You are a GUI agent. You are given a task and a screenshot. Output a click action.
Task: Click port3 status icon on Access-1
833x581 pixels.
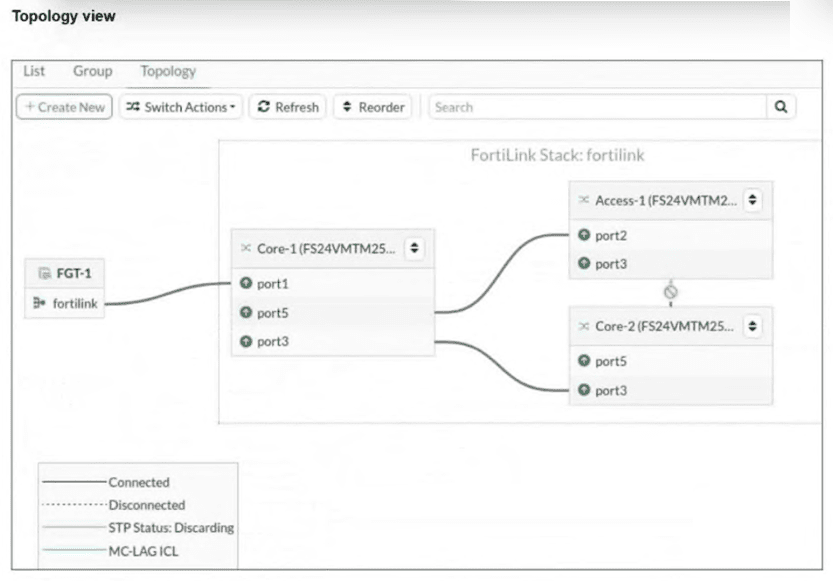(x=583, y=264)
